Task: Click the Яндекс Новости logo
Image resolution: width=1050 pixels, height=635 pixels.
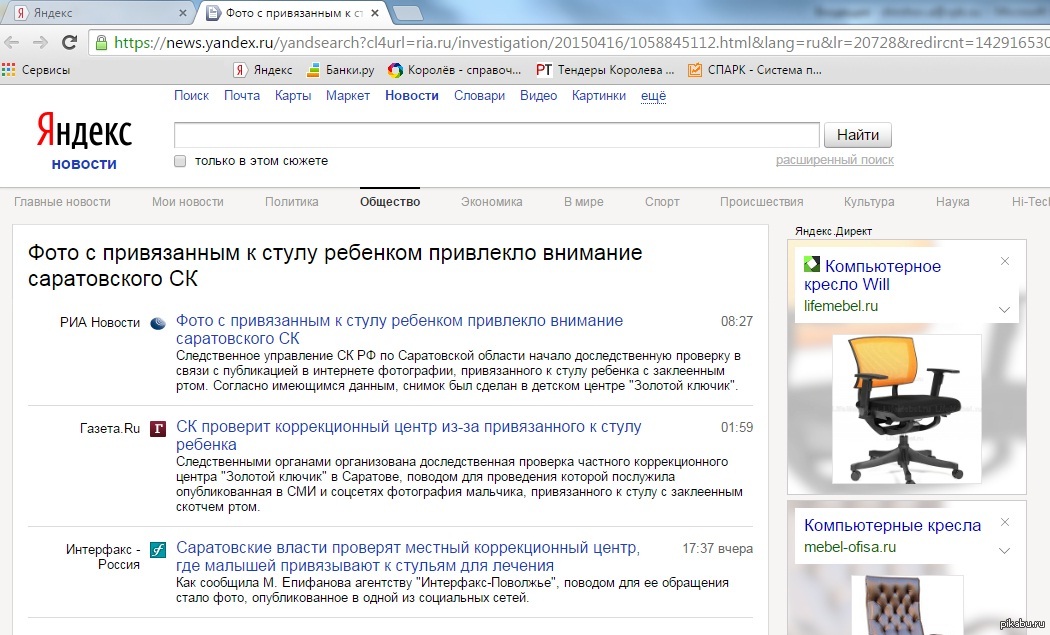Action: [84, 141]
